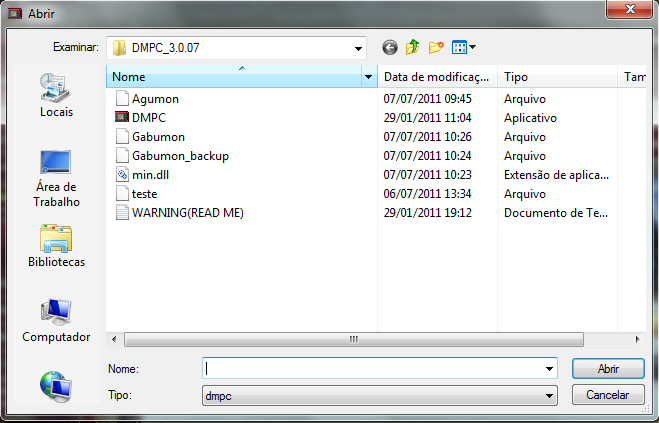Open Computador in the sidebar
Viewport: 659px width, 423px height.
pyautogui.click(x=56, y=321)
